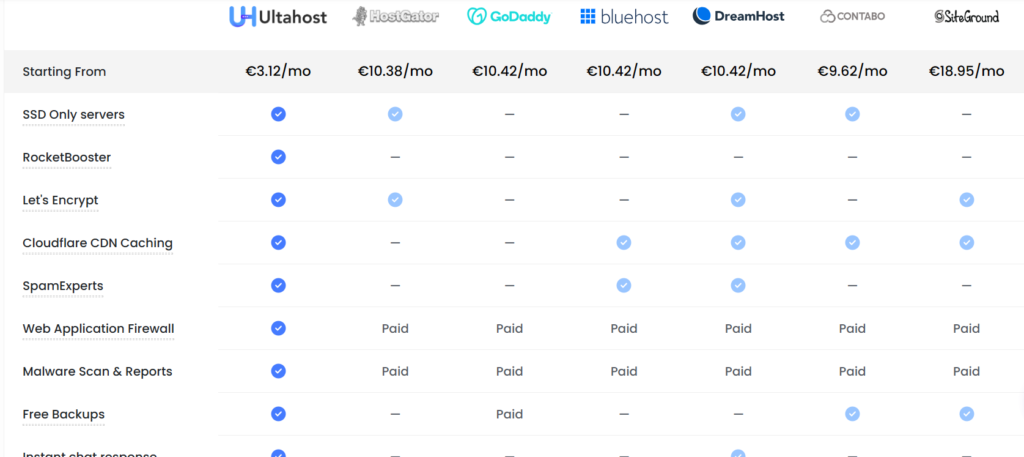Click Ultahost's Let's Encrypt checkmark
1024x457 pixels.
coord(278,200)
